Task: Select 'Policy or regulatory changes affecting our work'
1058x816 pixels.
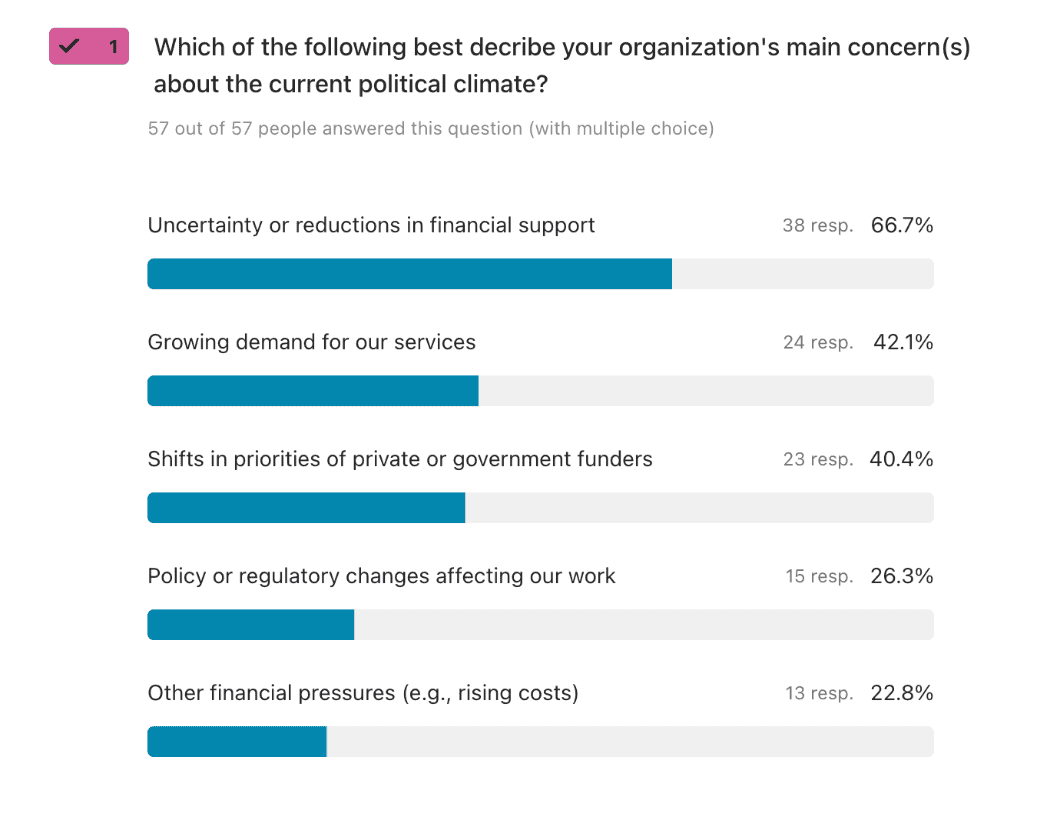Action: pos(381,576)
